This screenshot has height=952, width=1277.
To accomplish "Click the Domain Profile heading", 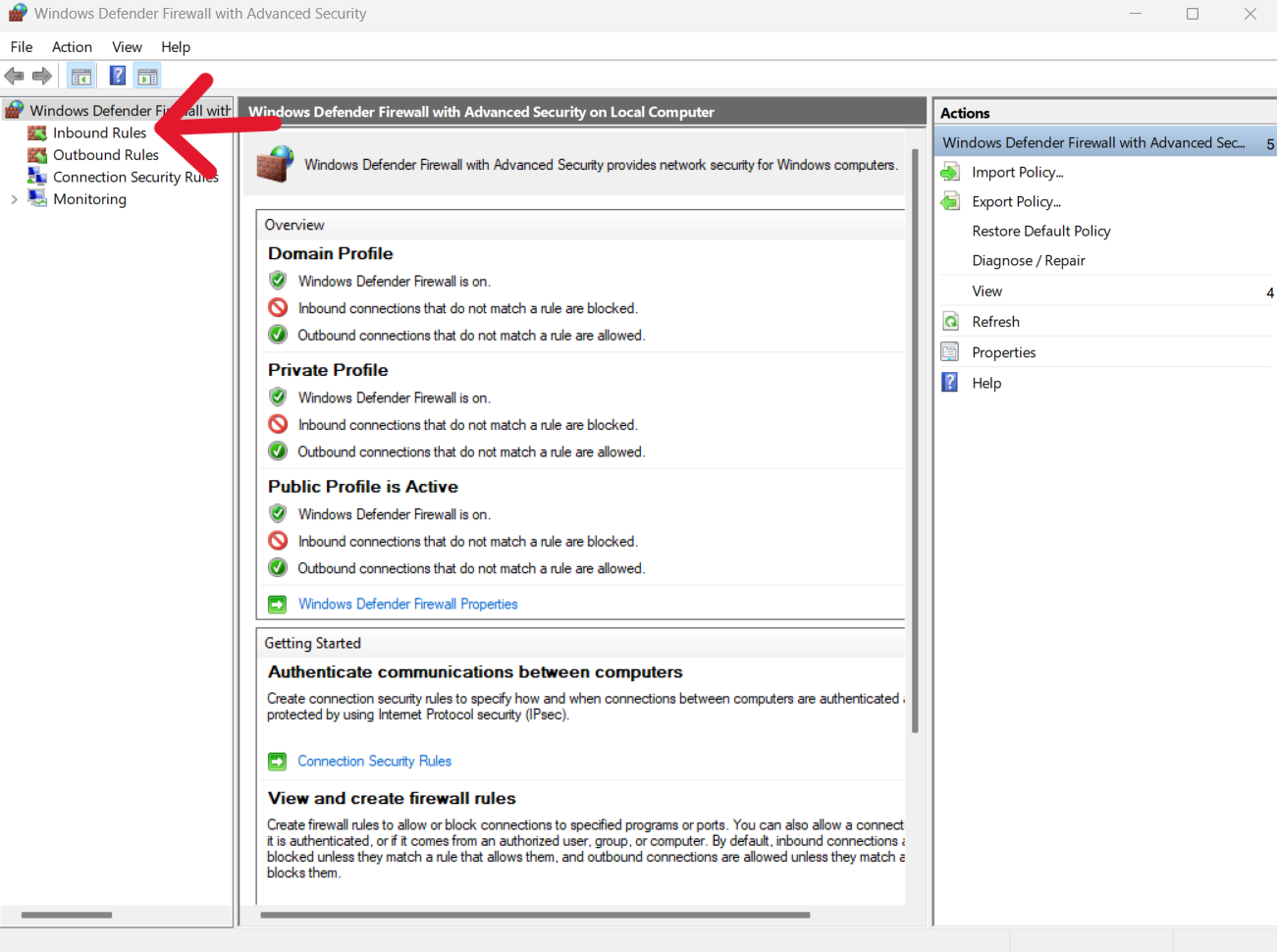I will coord(331,254).
